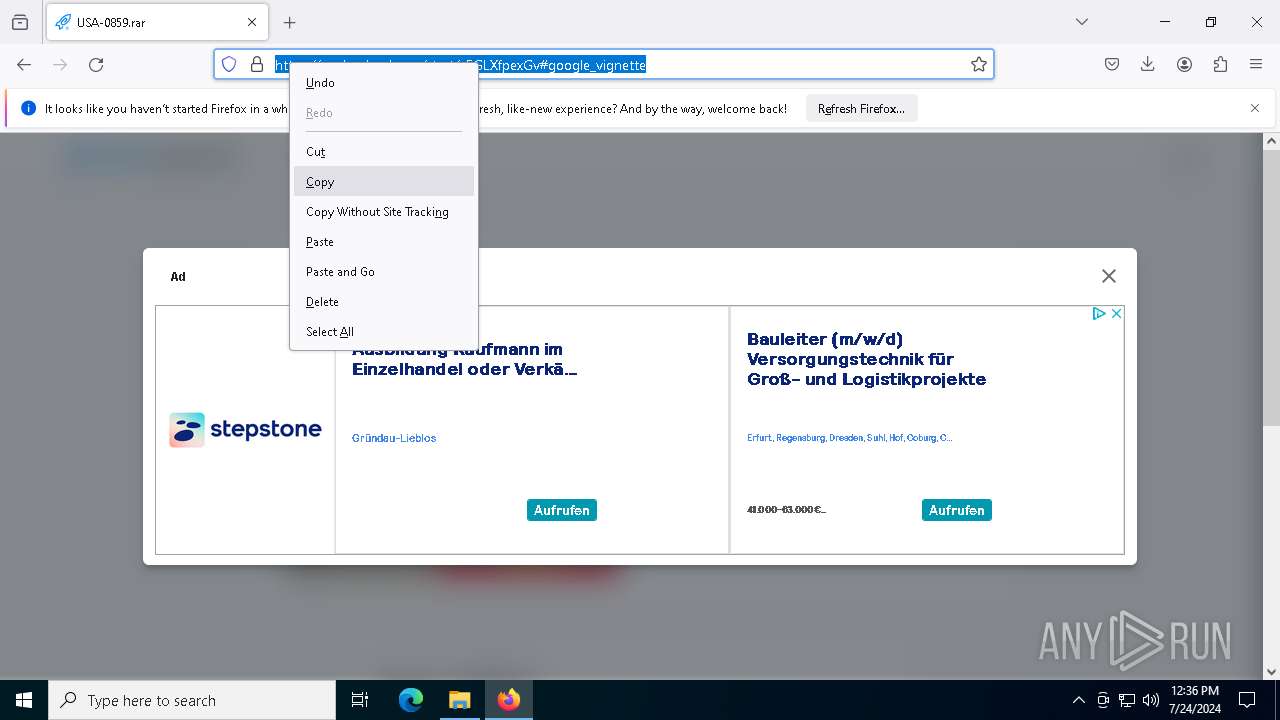The height and width of the screenshot is (720, 1280).
Task: Bookmark this page with star icon
Action: [979, 64]
